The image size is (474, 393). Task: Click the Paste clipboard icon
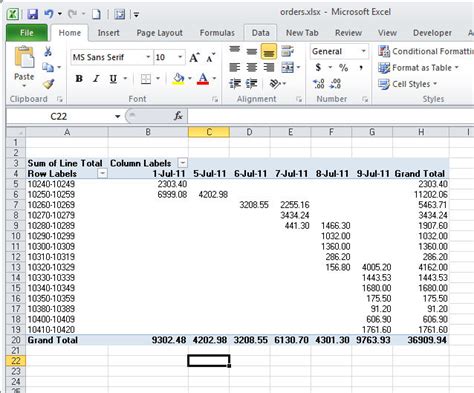pyautogui.click(x=24, y=57)
